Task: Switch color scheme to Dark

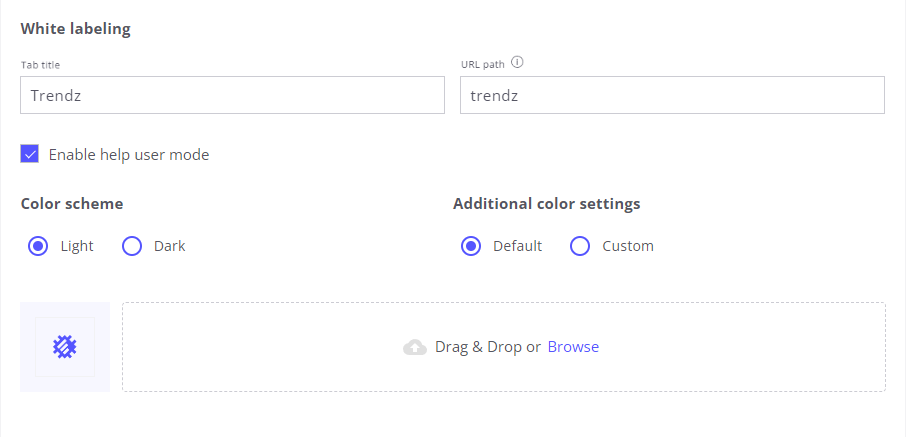Action: tap(132, 246)
